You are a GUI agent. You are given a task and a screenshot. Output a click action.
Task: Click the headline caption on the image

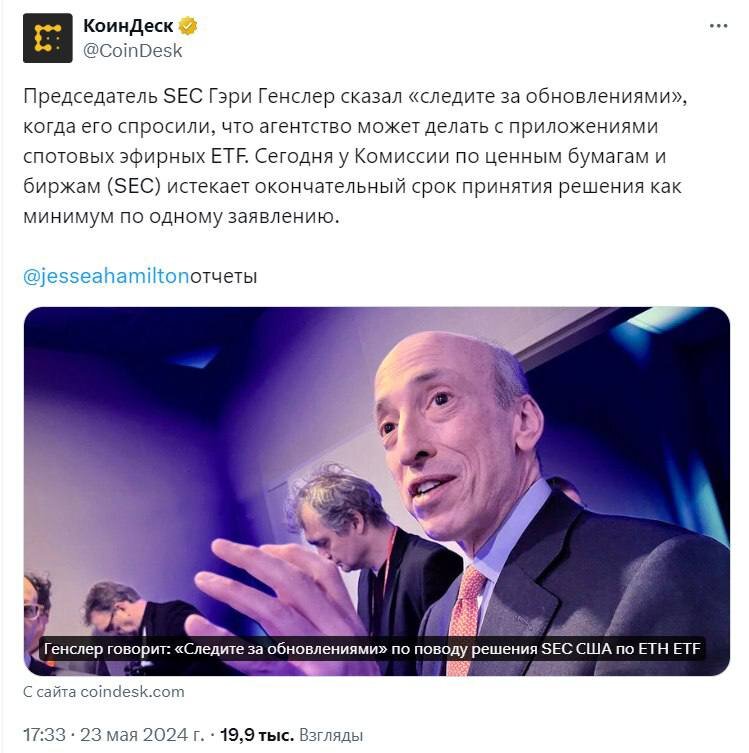(372, 649)
